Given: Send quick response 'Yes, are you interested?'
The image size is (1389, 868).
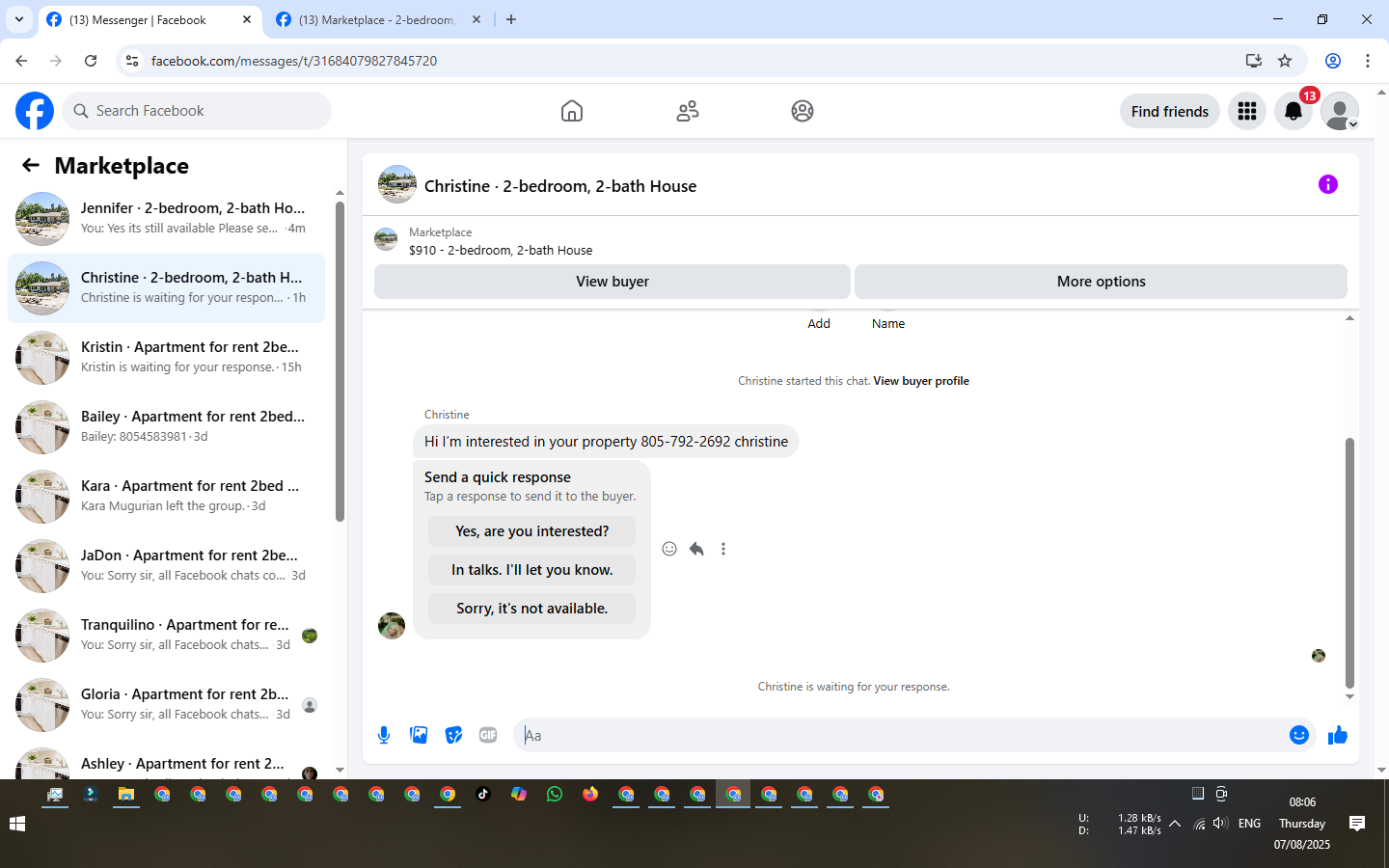Looking at the screenshot, I should pyautogui.click(x=532, y=531).
